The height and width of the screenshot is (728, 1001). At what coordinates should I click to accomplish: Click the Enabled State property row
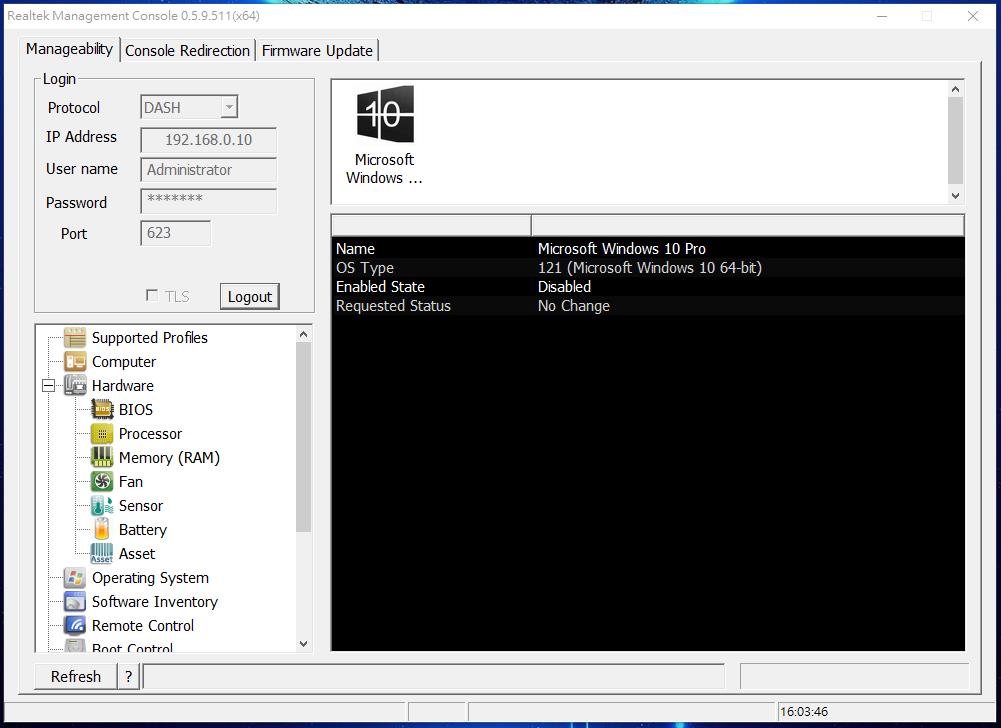[x=648, y=287]
